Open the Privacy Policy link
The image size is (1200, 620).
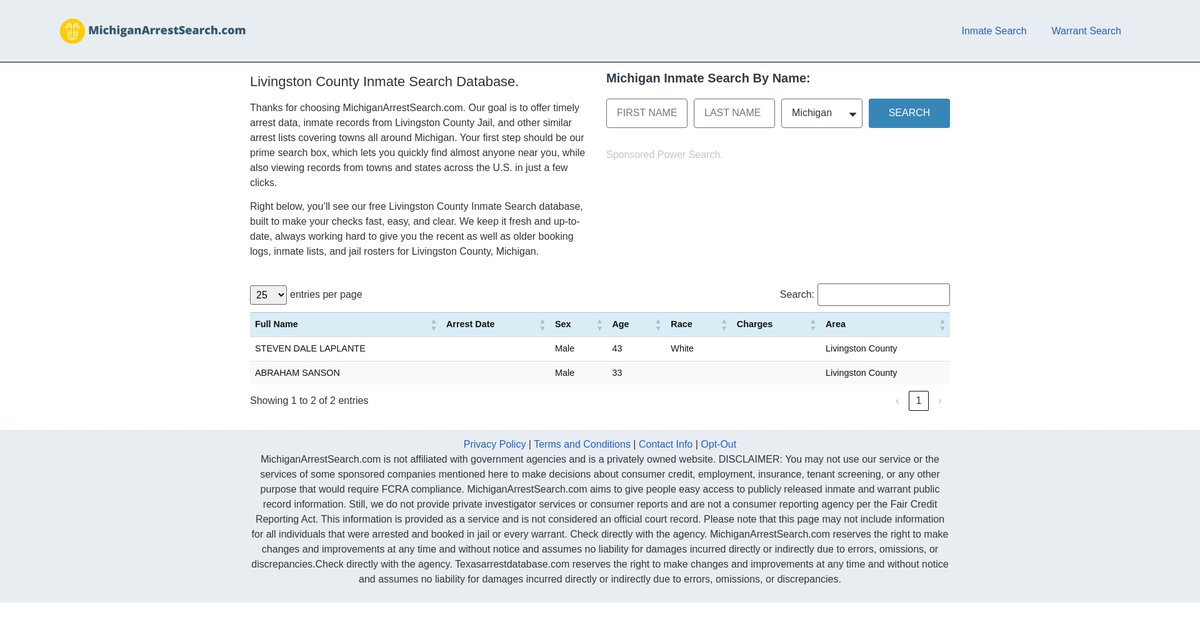coord(494,444)
